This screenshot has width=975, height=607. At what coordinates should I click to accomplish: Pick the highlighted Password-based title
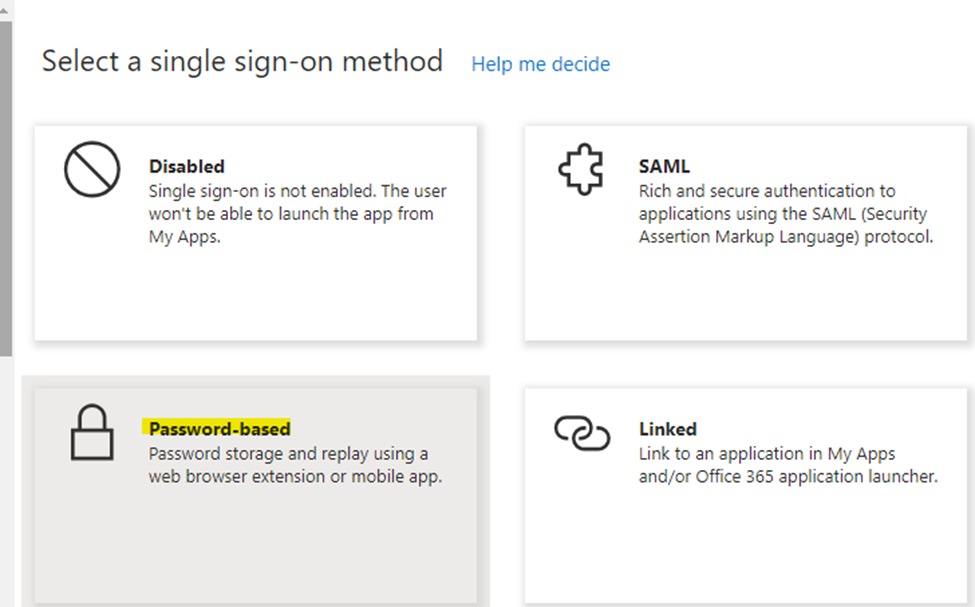(x=219, y=429)
